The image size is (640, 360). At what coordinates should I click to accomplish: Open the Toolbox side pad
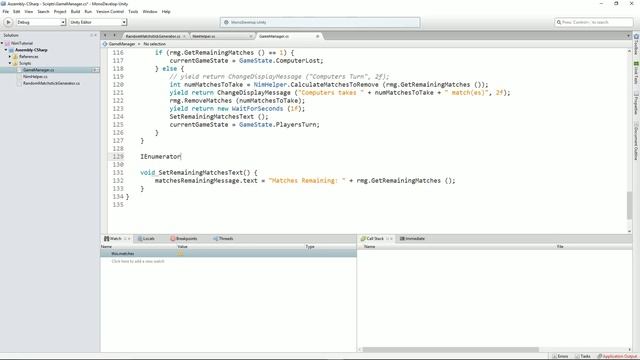[636, 44]
